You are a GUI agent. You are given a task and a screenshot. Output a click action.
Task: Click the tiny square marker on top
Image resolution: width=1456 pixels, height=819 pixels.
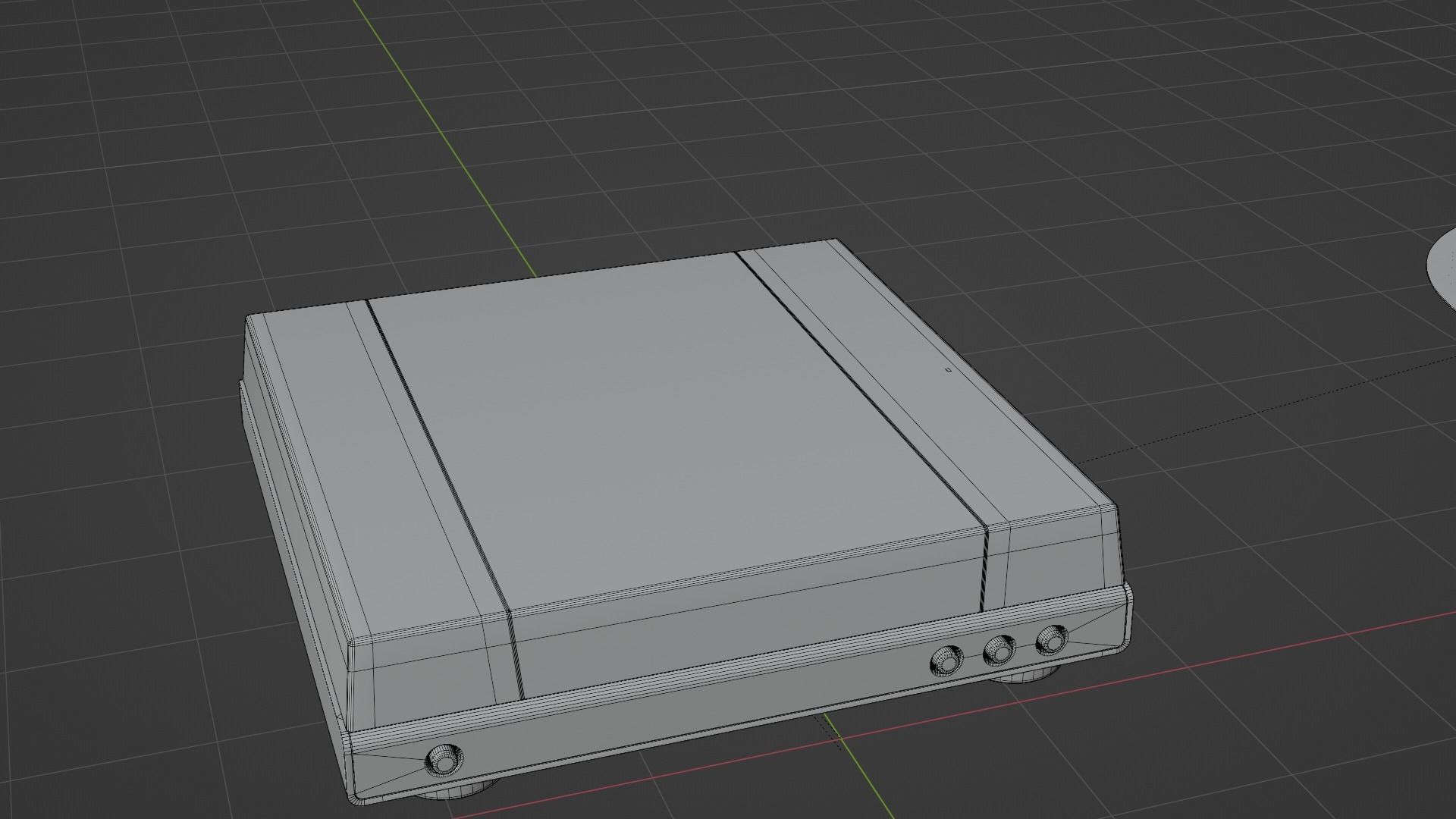(x=948, y=370)
